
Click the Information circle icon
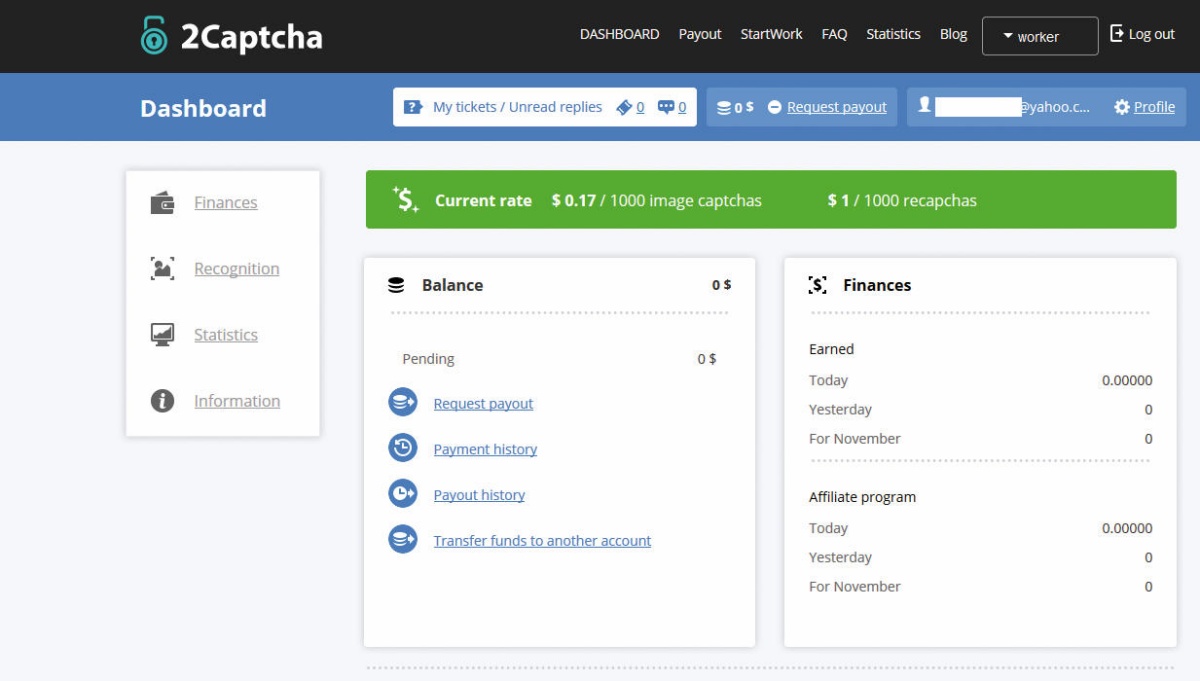pyautogui.click(x=162, y=401)
